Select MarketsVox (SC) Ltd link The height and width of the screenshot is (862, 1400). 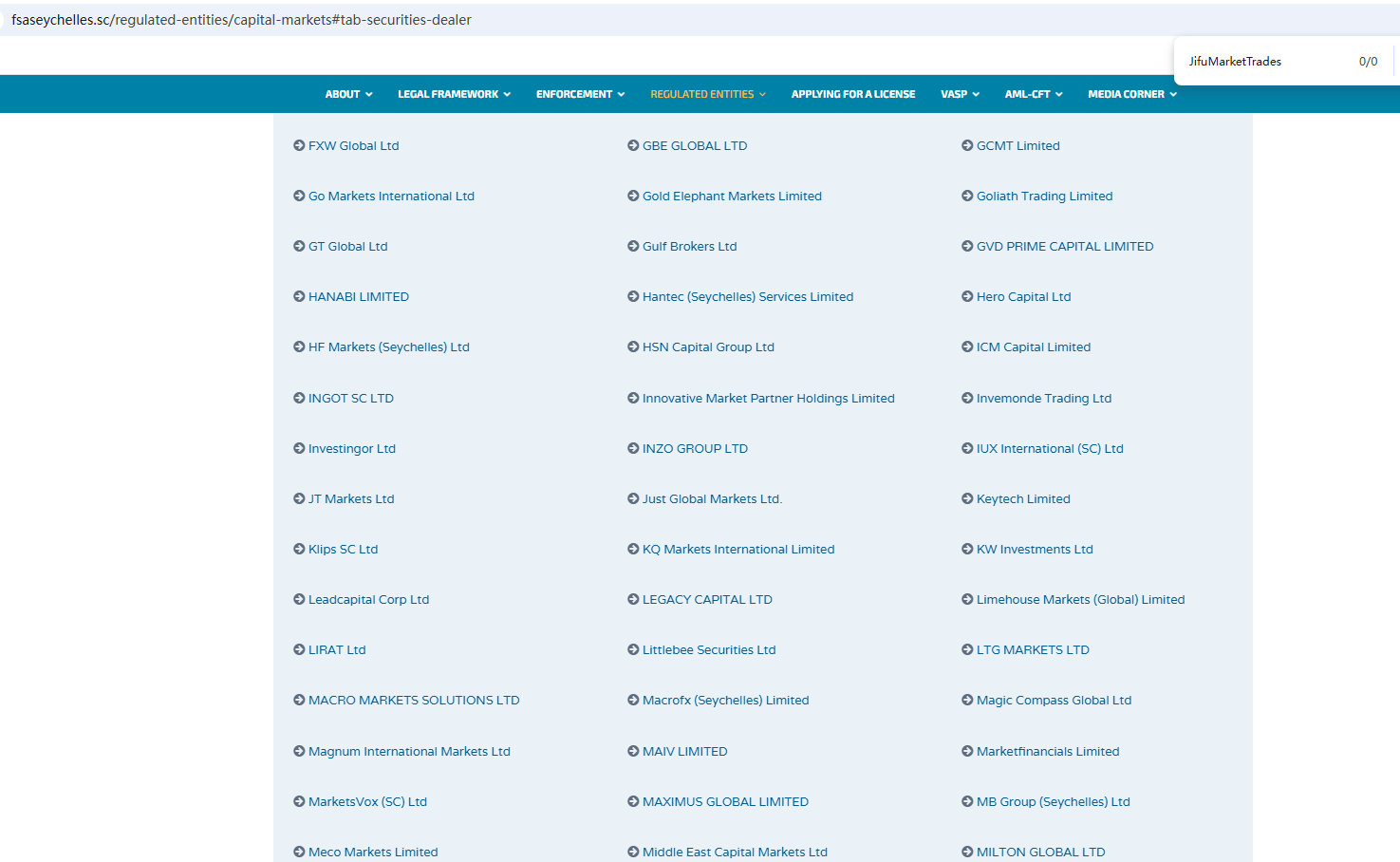(367, 801)
